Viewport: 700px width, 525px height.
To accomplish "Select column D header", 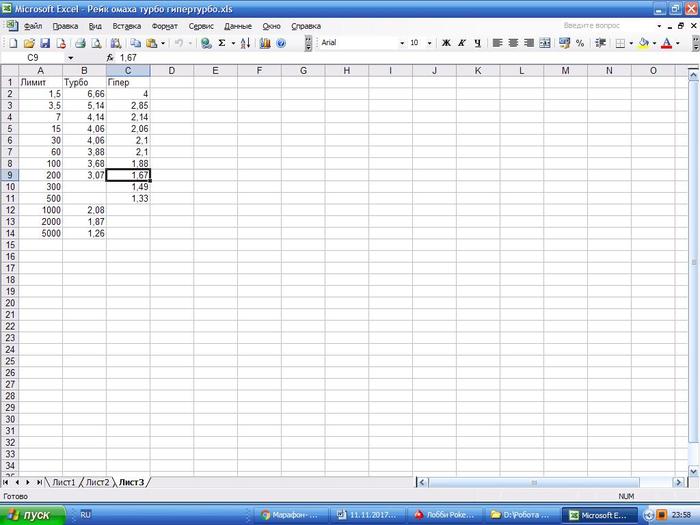I will 171,71.
